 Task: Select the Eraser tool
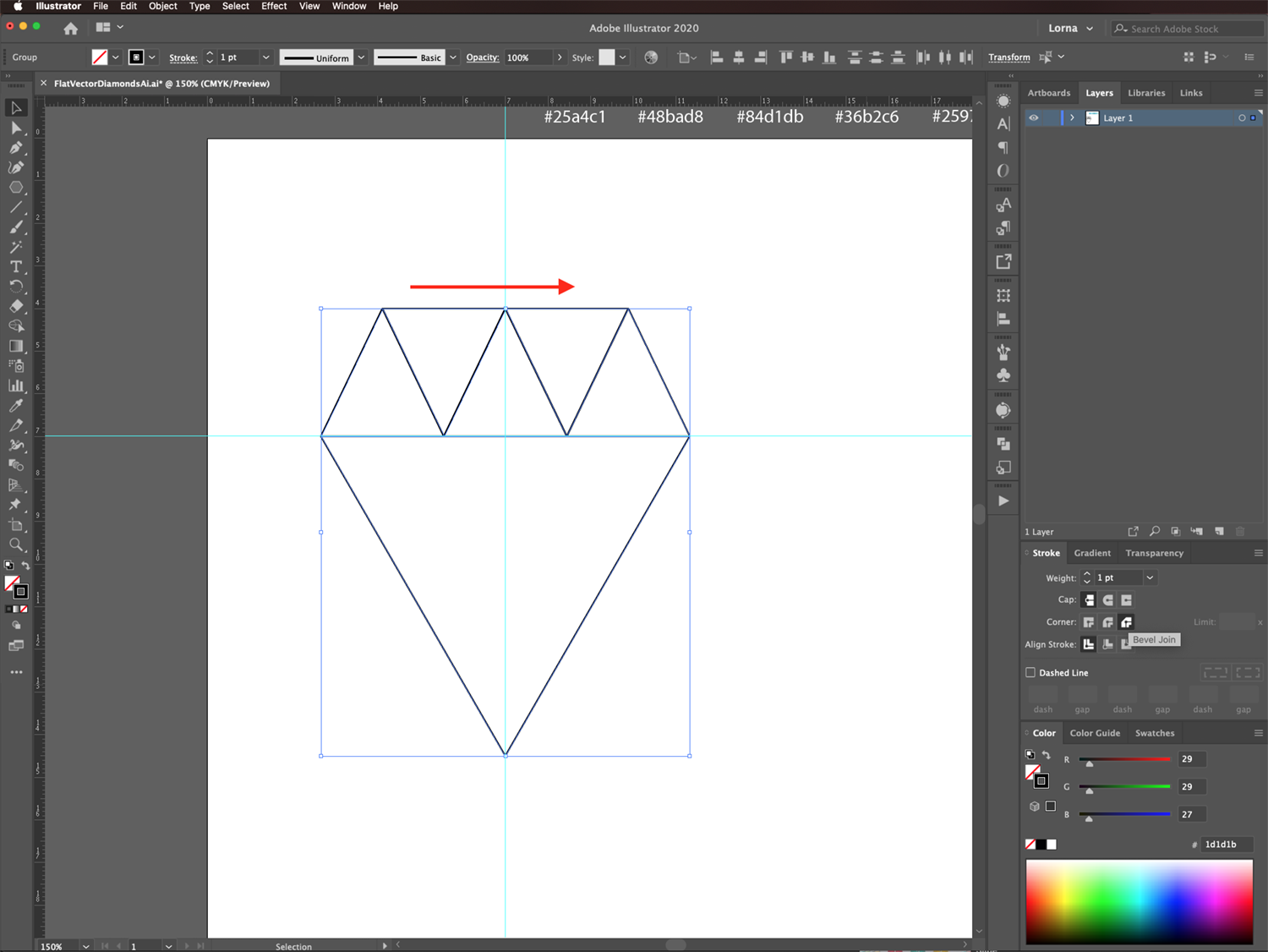tap(16, 306)
